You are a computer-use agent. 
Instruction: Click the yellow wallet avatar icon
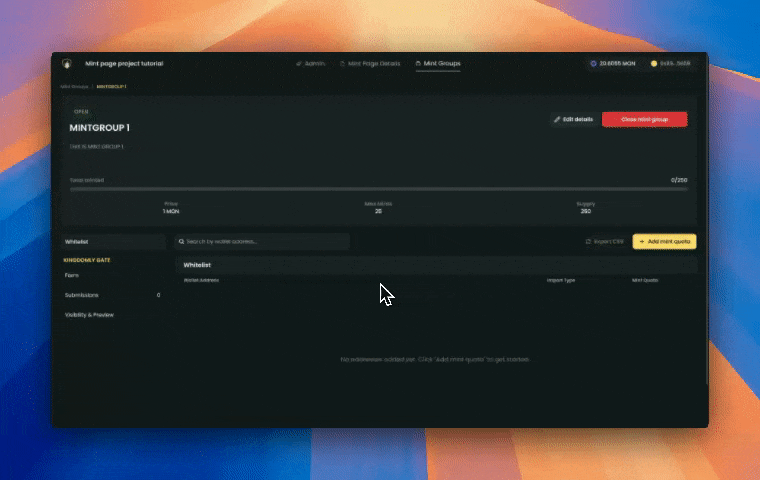[654, 64]
